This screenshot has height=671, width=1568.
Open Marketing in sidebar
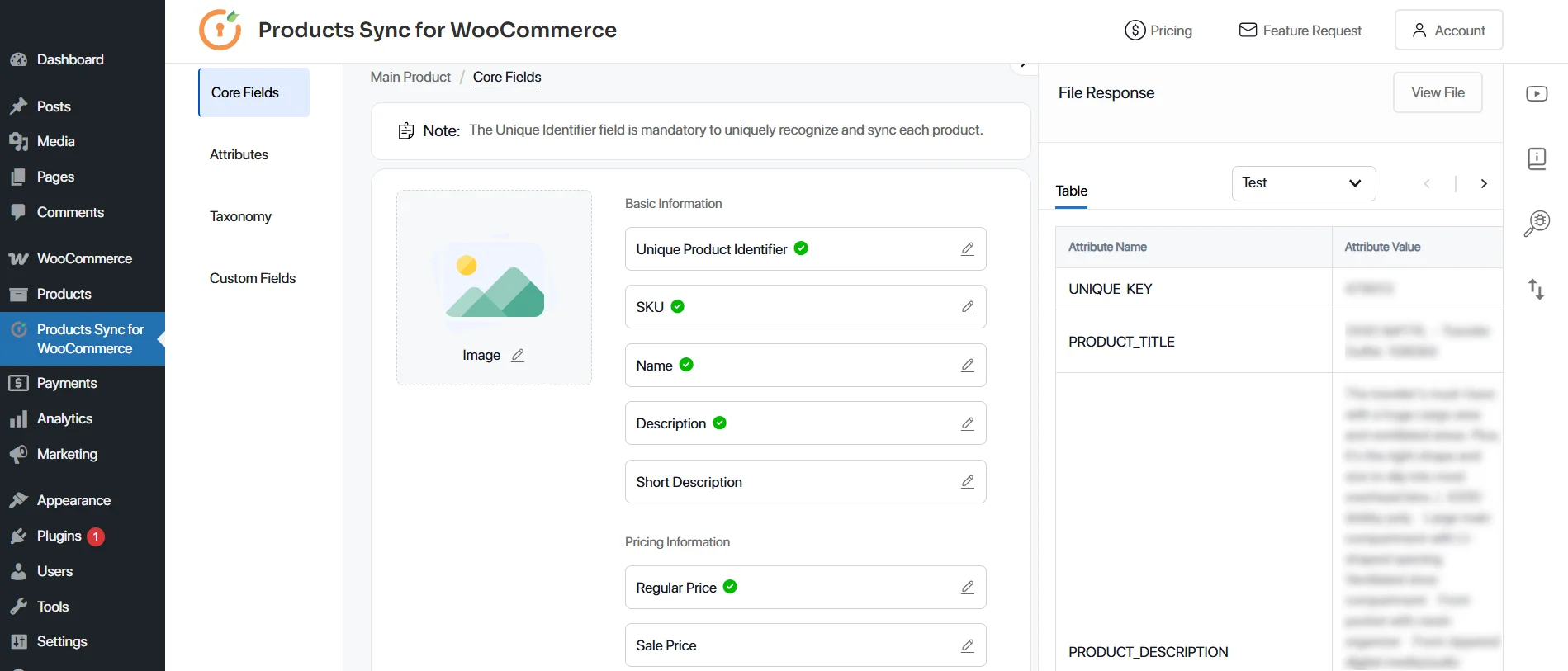(x=83, y=454)
